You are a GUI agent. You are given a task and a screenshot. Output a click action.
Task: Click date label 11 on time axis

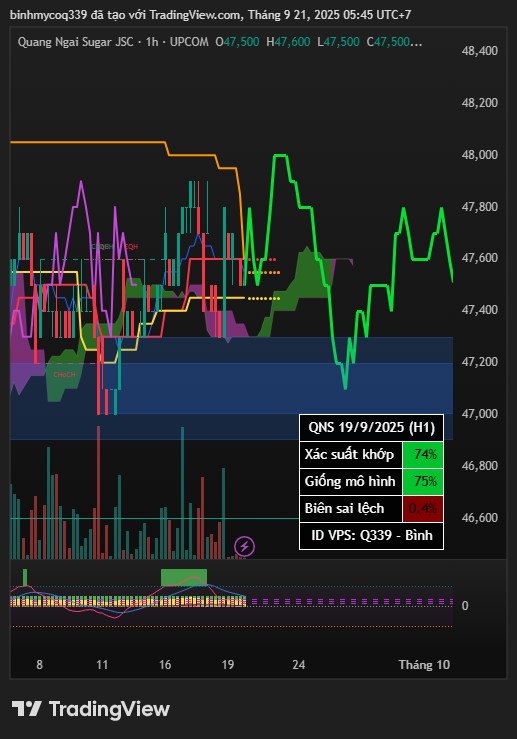click(x=102, y=665)
